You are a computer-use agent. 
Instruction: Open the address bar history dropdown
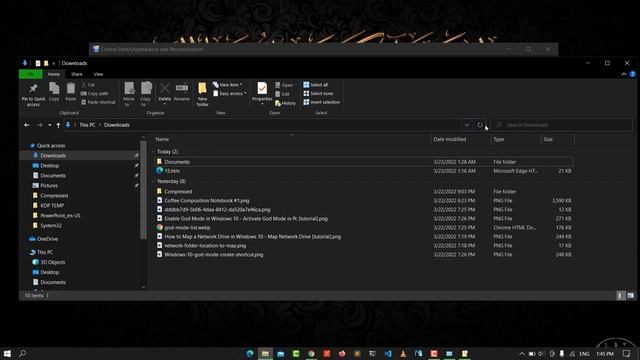tap(467, 125)
